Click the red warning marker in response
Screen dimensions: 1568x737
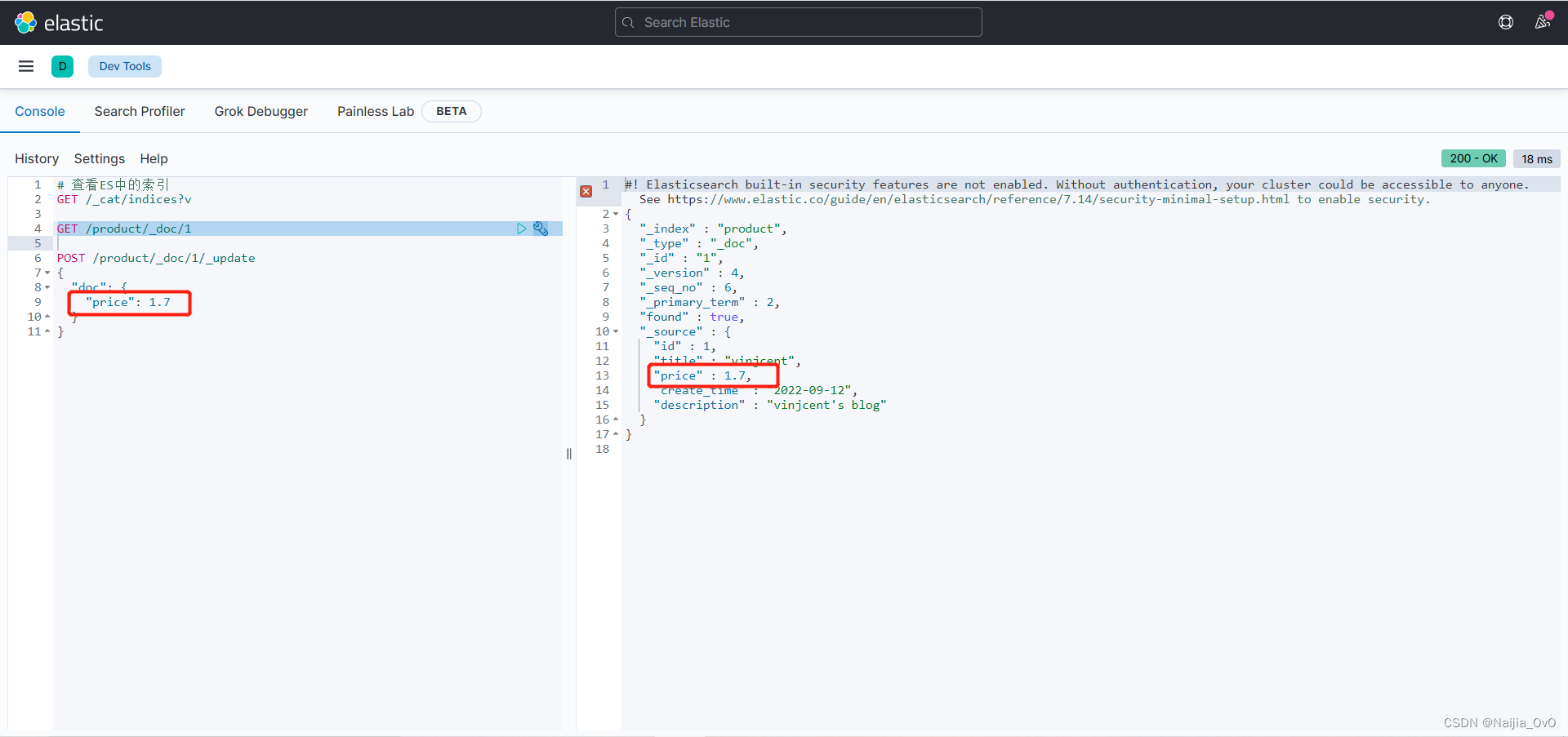coord(586,191)
